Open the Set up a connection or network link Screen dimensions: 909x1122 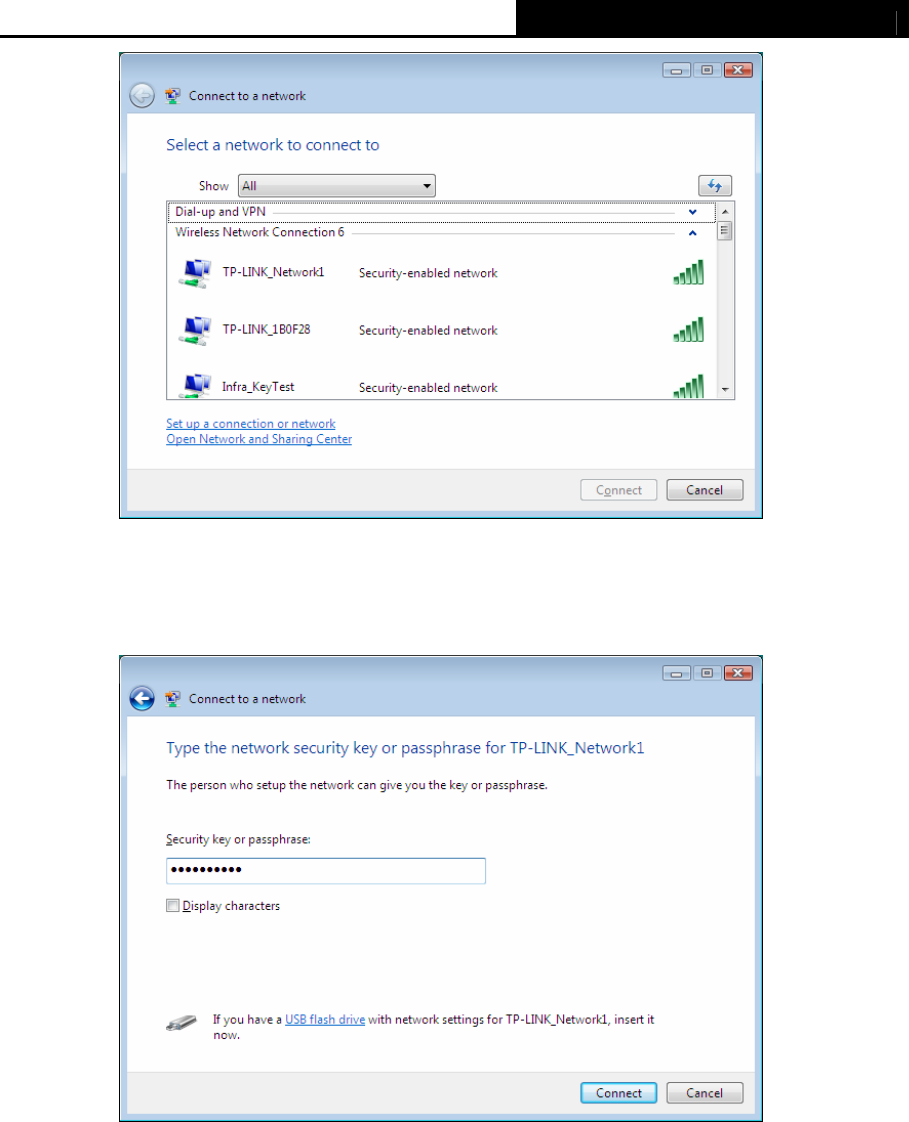[x=251, y=424]
